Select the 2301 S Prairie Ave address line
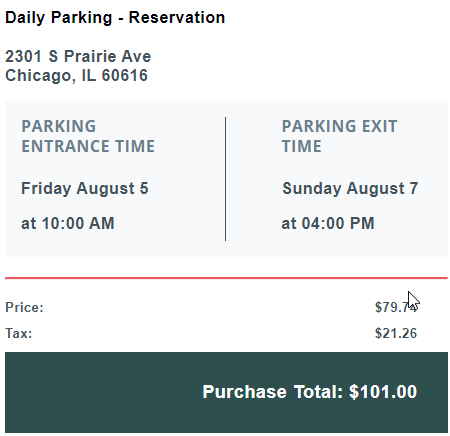 coord(78,56)
